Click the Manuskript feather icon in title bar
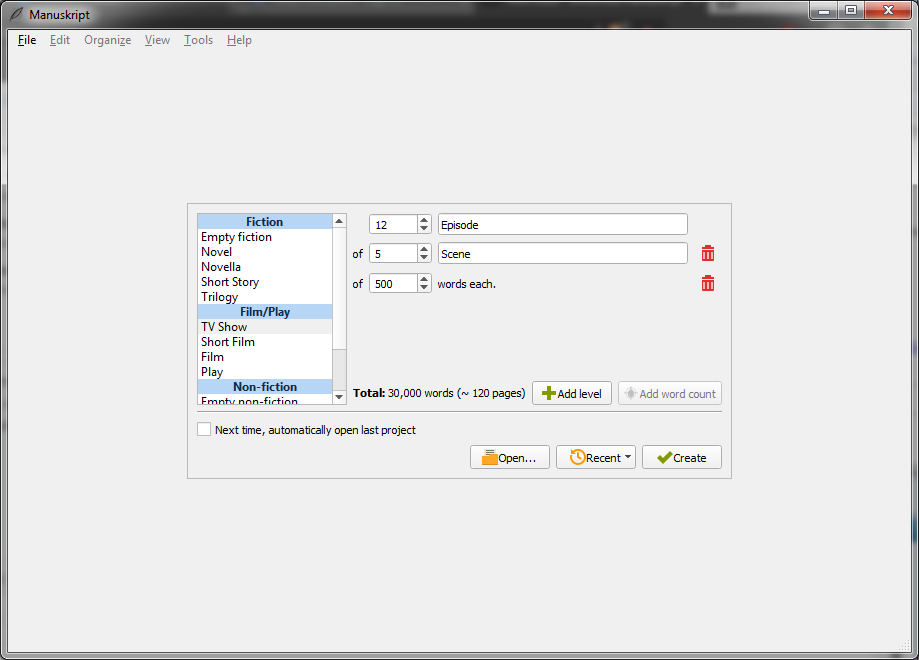Screen dimensions: 919x660 coord(14,14)
